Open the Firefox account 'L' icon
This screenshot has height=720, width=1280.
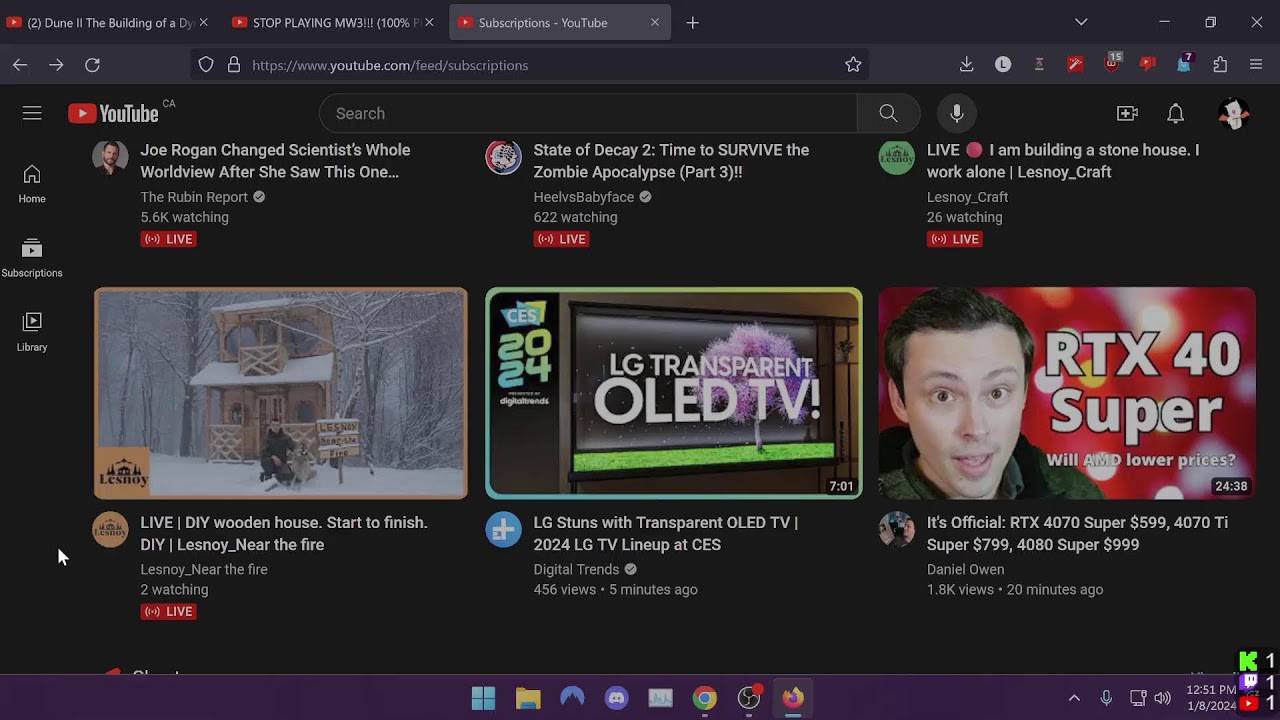coord(1003,65)
